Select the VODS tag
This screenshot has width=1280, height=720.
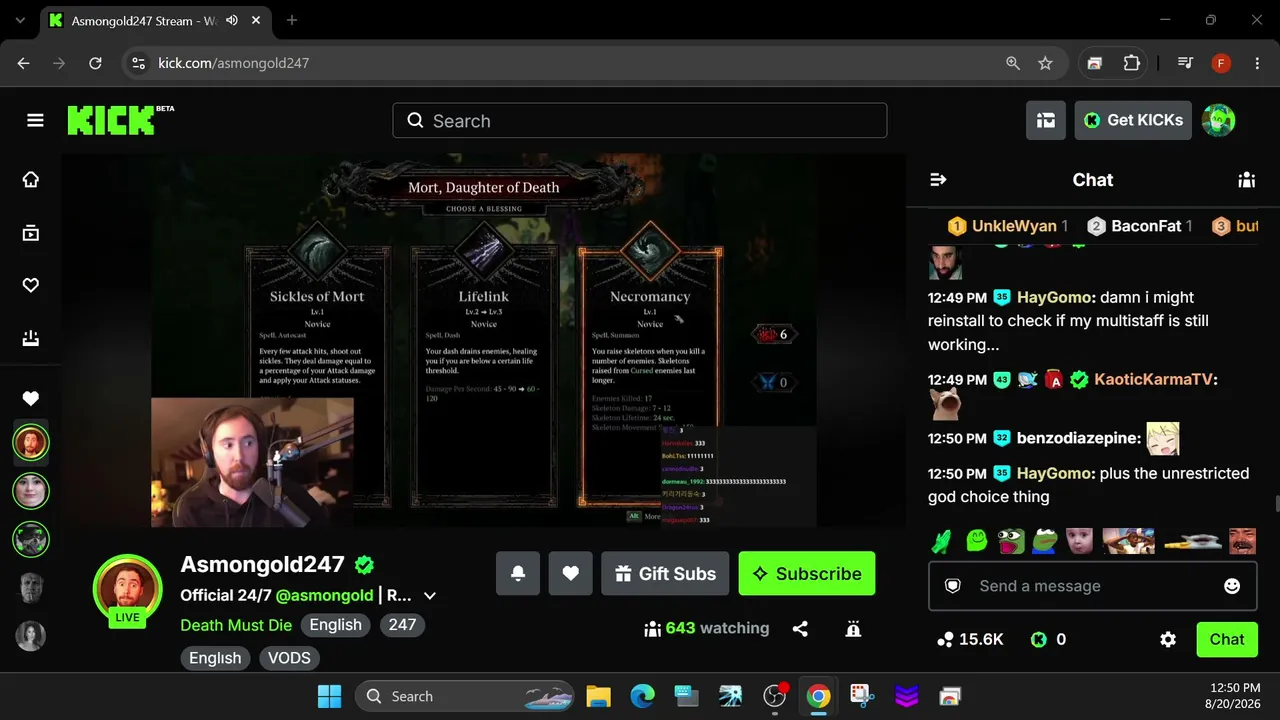[289, 658]
